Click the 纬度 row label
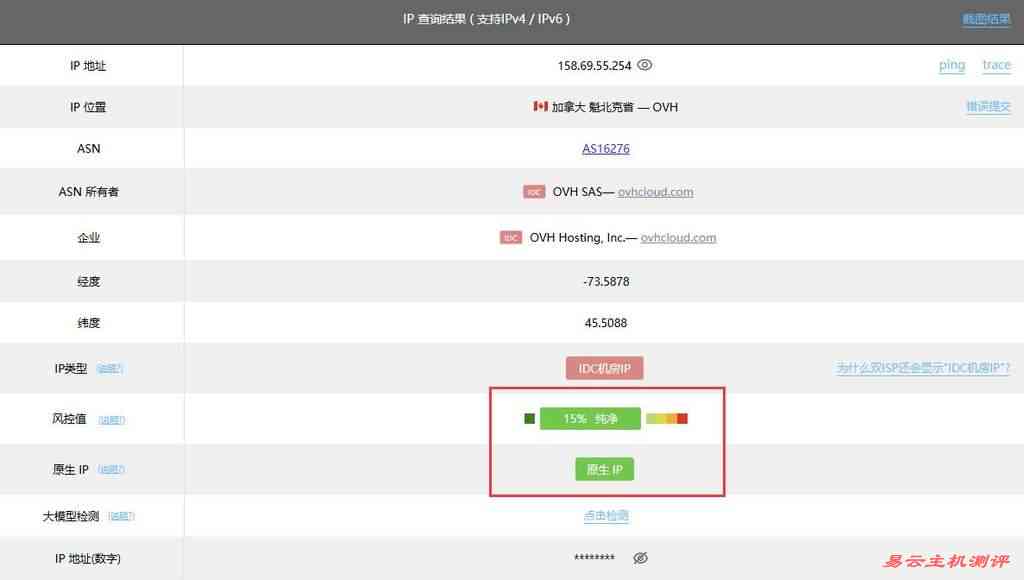The width and height of the screenshot is (1024, 580). (x=89, y=323)
